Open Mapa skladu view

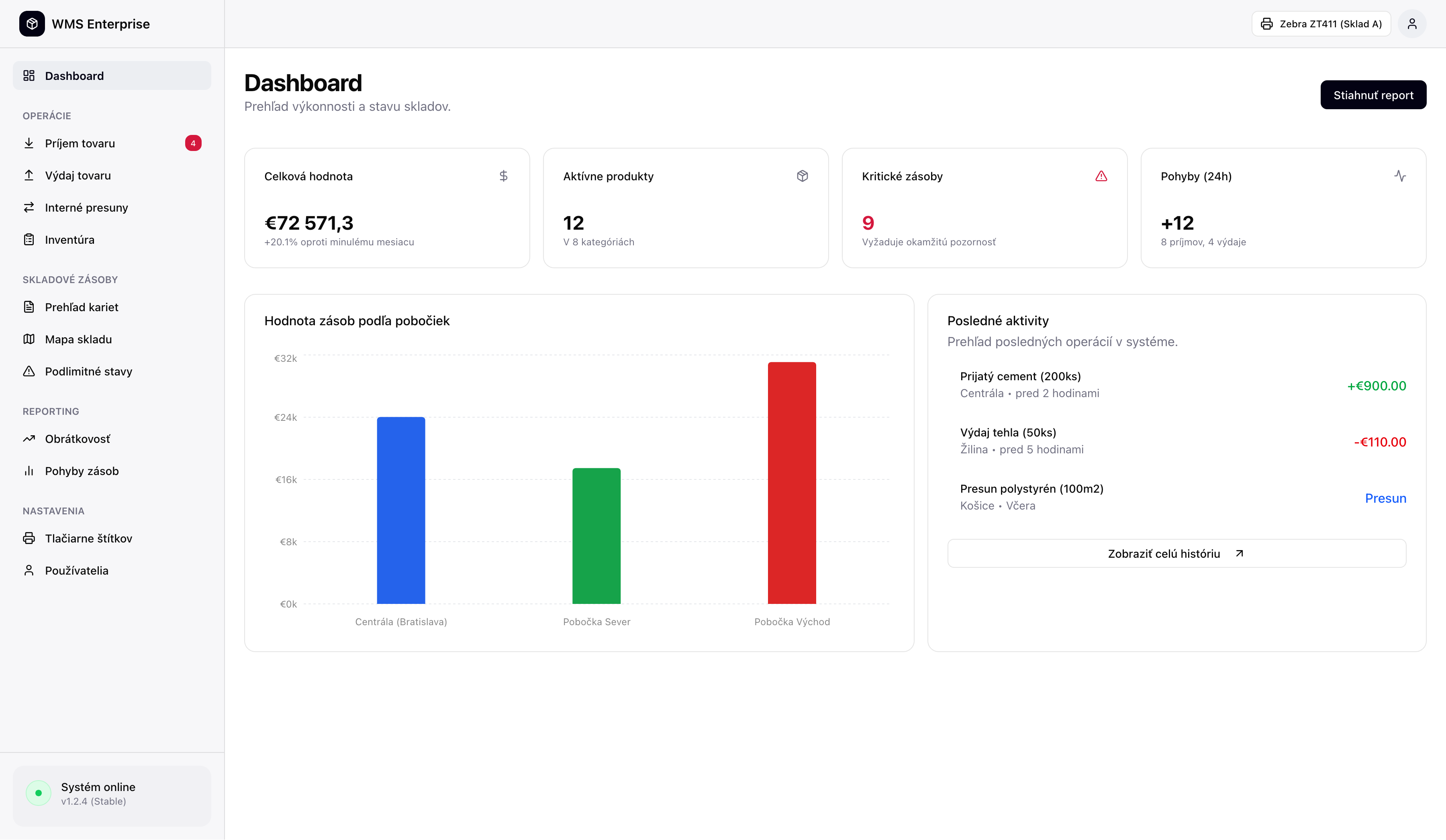click(x=78, y=339)
